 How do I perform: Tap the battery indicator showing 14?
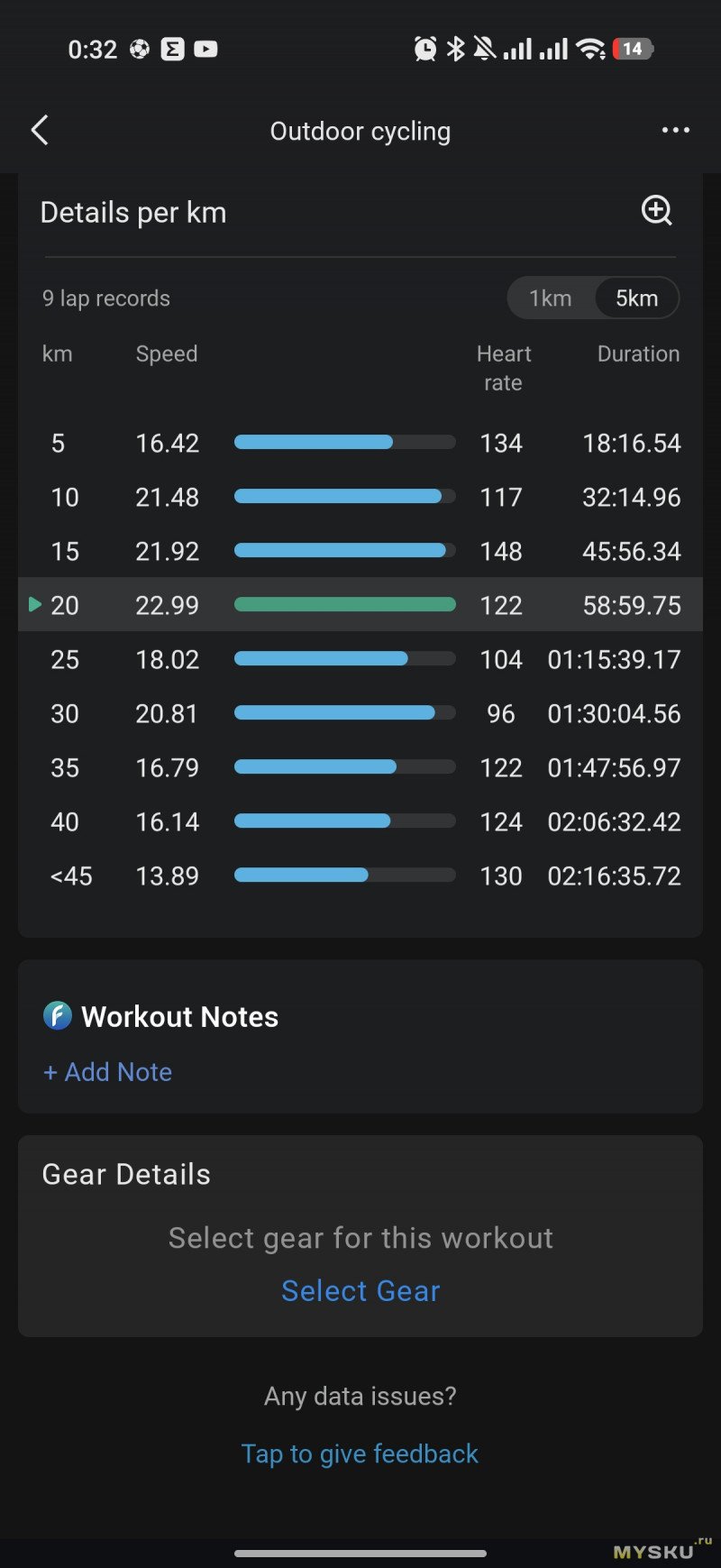click(x=633, y=49)
